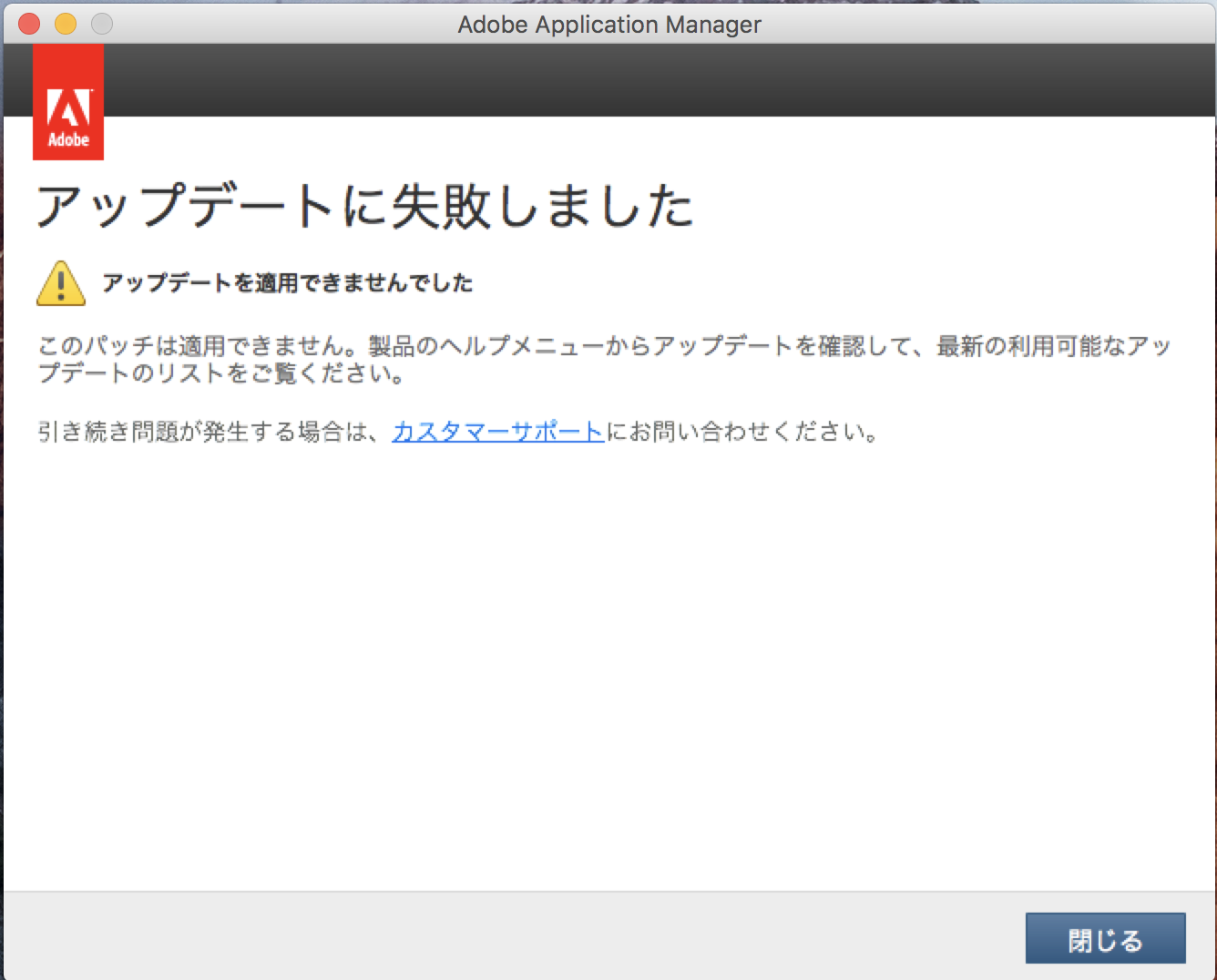Click the underlined blue support hyperlink text
This screenshot has width=1217, height=980.
[496, 432]
